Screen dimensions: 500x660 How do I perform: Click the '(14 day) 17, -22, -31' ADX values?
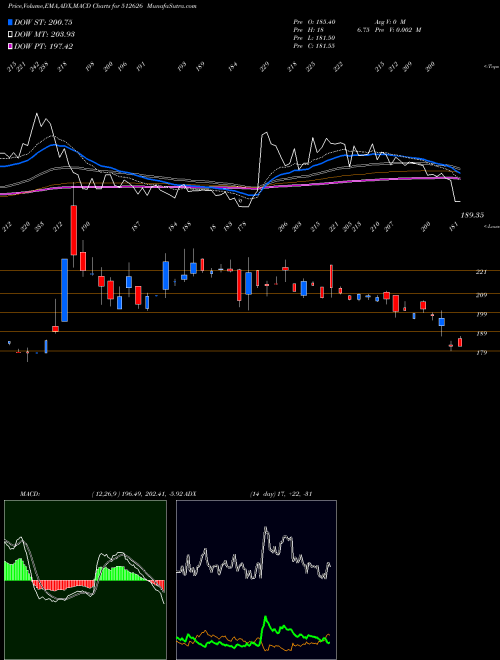click(x=281, y=494)
